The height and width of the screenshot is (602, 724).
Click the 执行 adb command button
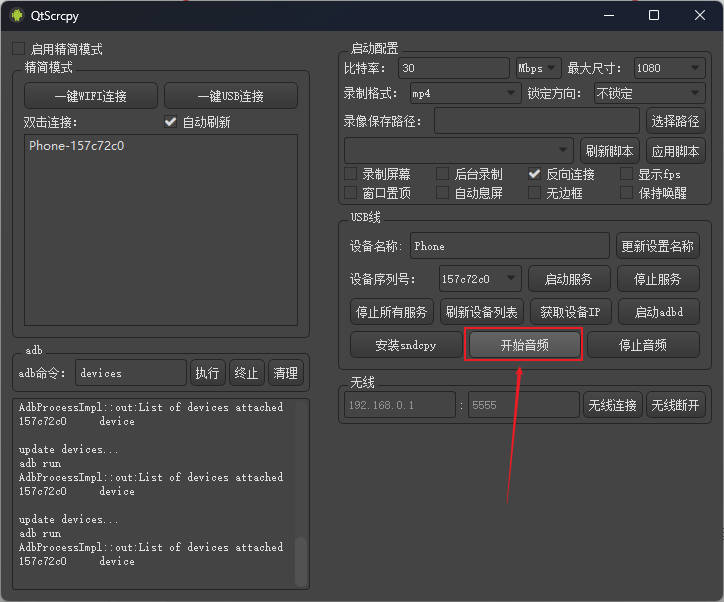coord(207,373)
